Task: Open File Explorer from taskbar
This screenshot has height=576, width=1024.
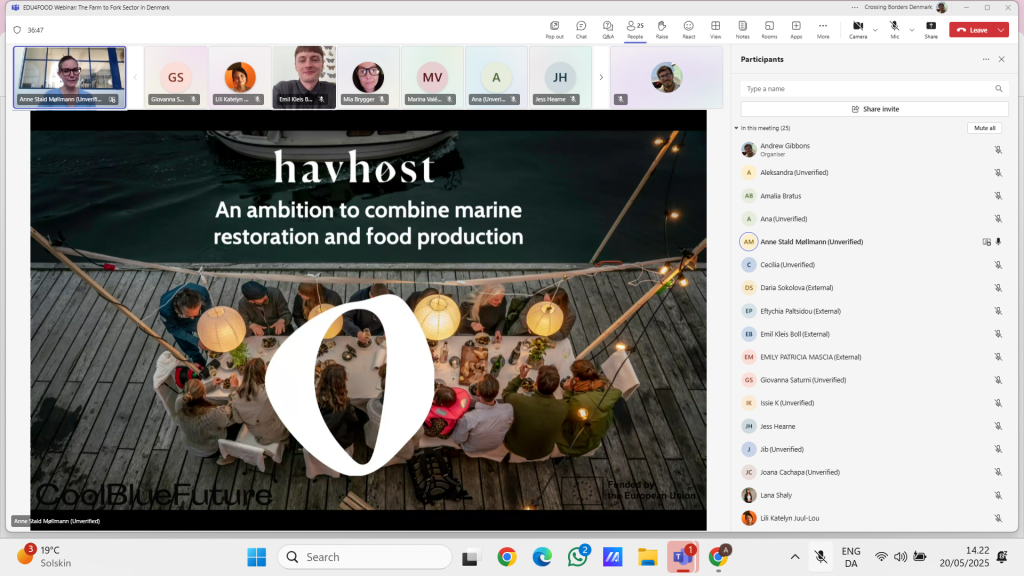Action: pos(648,557)
